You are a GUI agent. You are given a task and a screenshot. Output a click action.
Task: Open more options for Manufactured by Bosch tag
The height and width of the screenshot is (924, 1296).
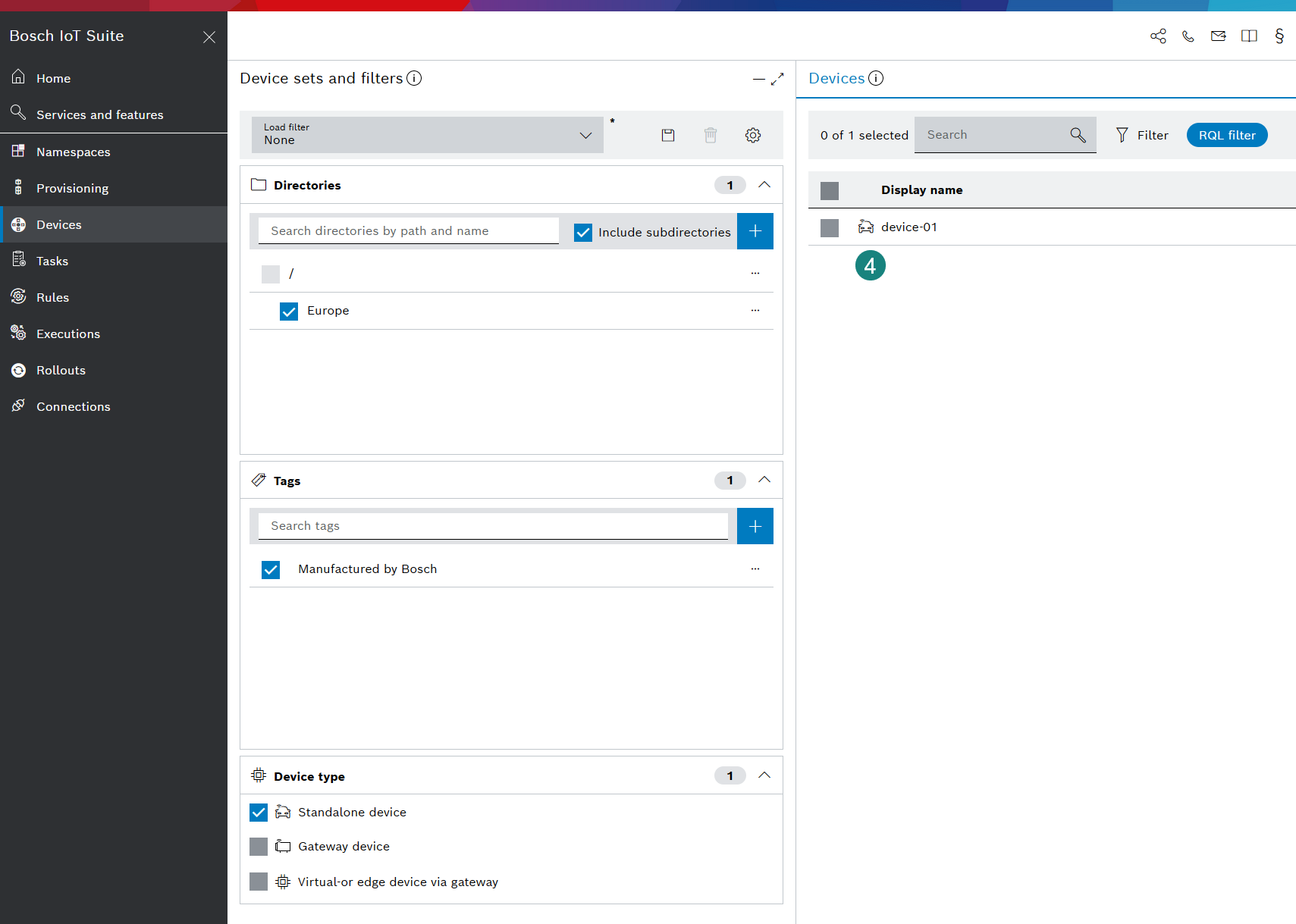pos(755,568)
